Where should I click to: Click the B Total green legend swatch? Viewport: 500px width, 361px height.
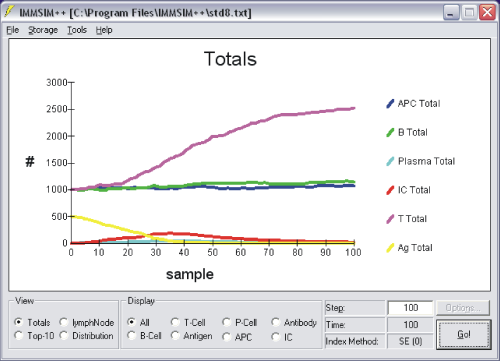[390, 132]
